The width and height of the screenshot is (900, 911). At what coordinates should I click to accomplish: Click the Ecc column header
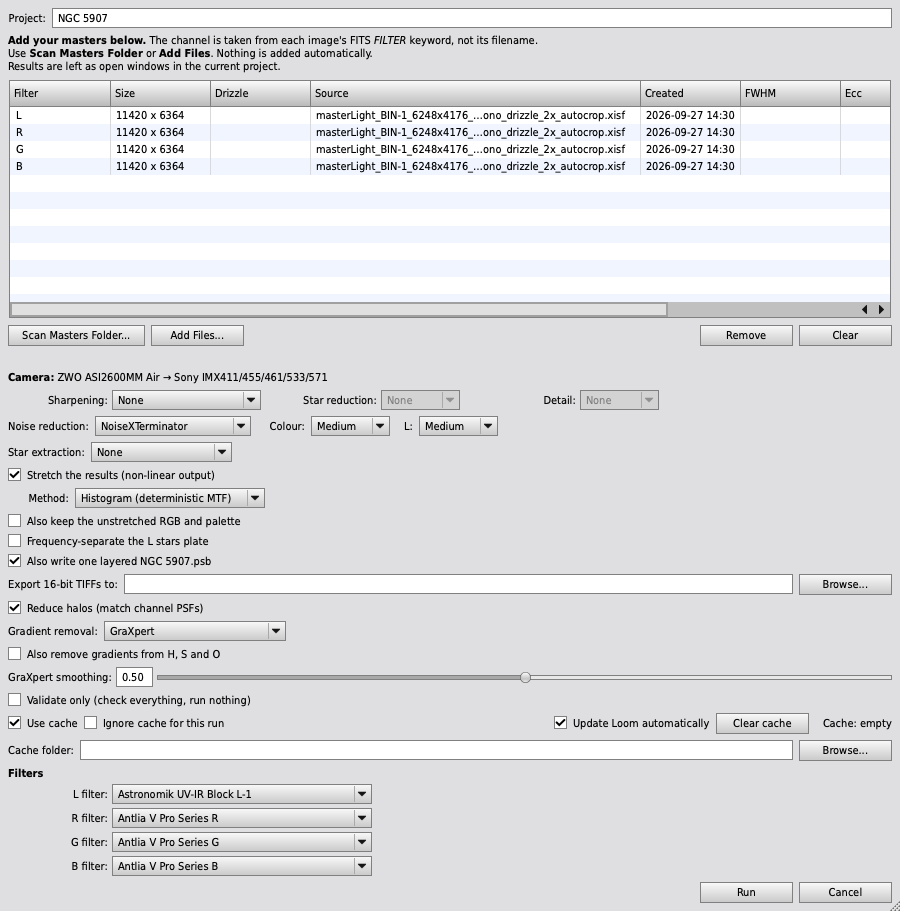click(865, 94)
